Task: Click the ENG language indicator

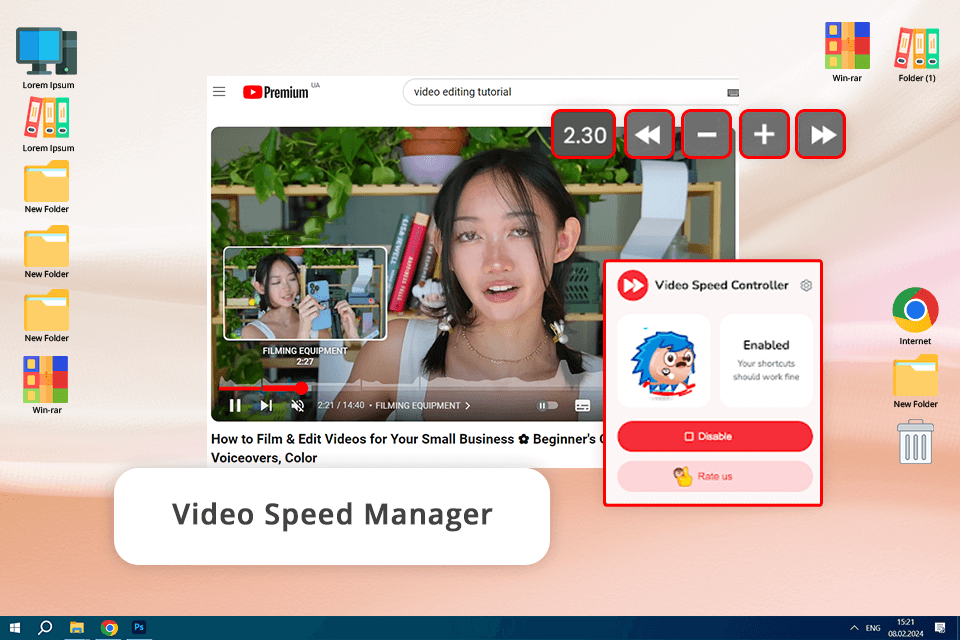Action: coord(873,628)
